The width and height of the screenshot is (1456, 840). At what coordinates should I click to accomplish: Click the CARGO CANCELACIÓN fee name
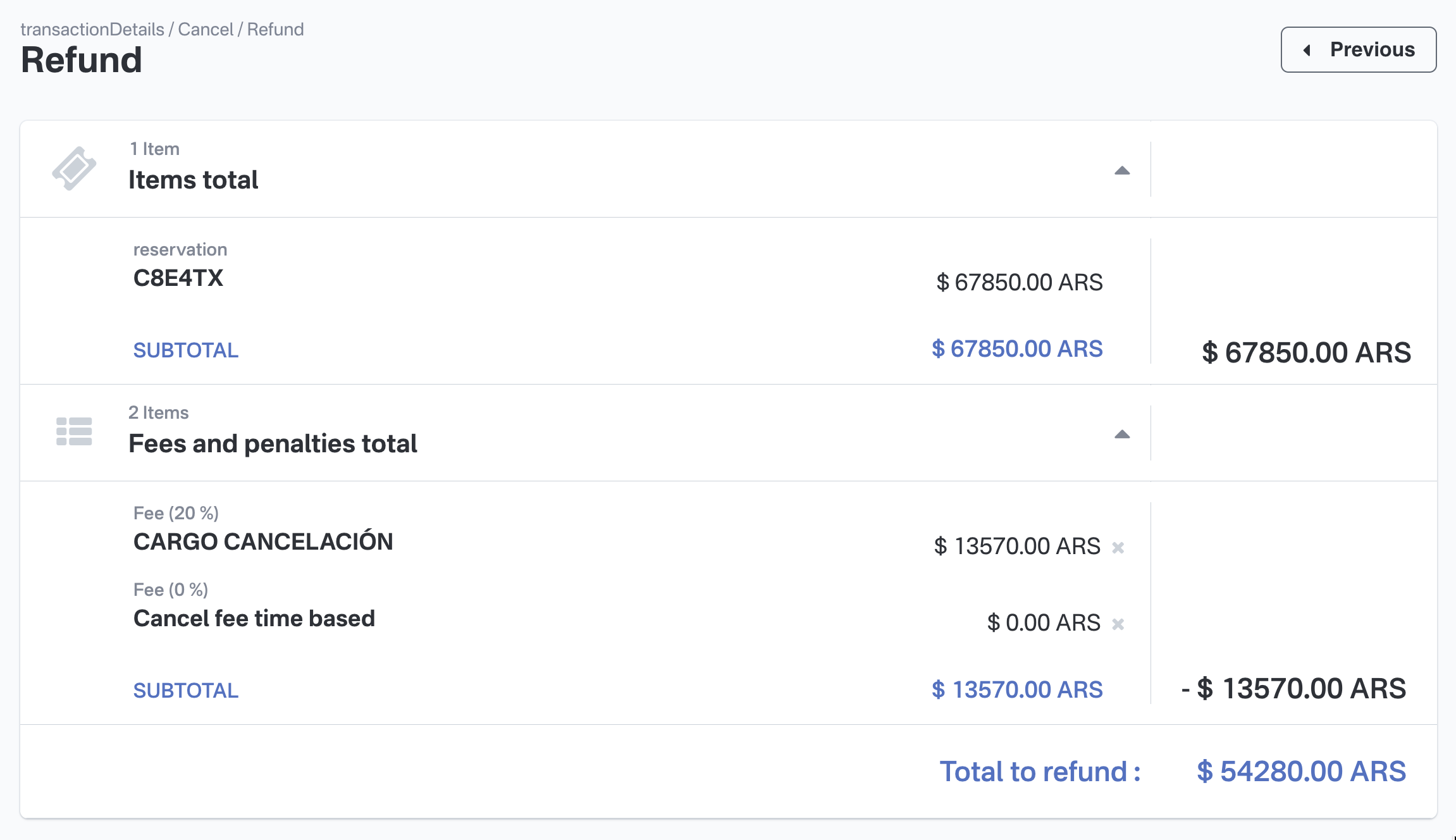(263, 542)
